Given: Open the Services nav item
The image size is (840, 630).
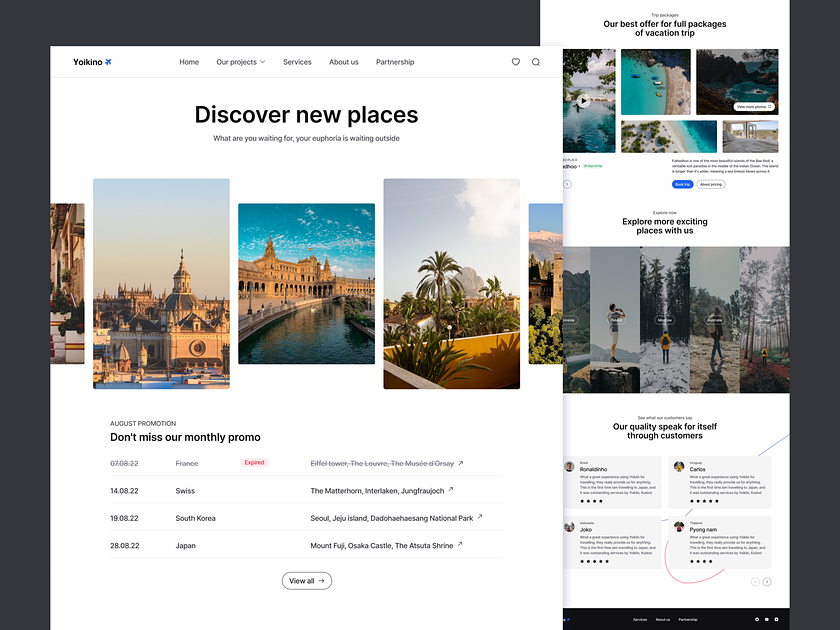Looking at the screenshot, I should 297,62.
